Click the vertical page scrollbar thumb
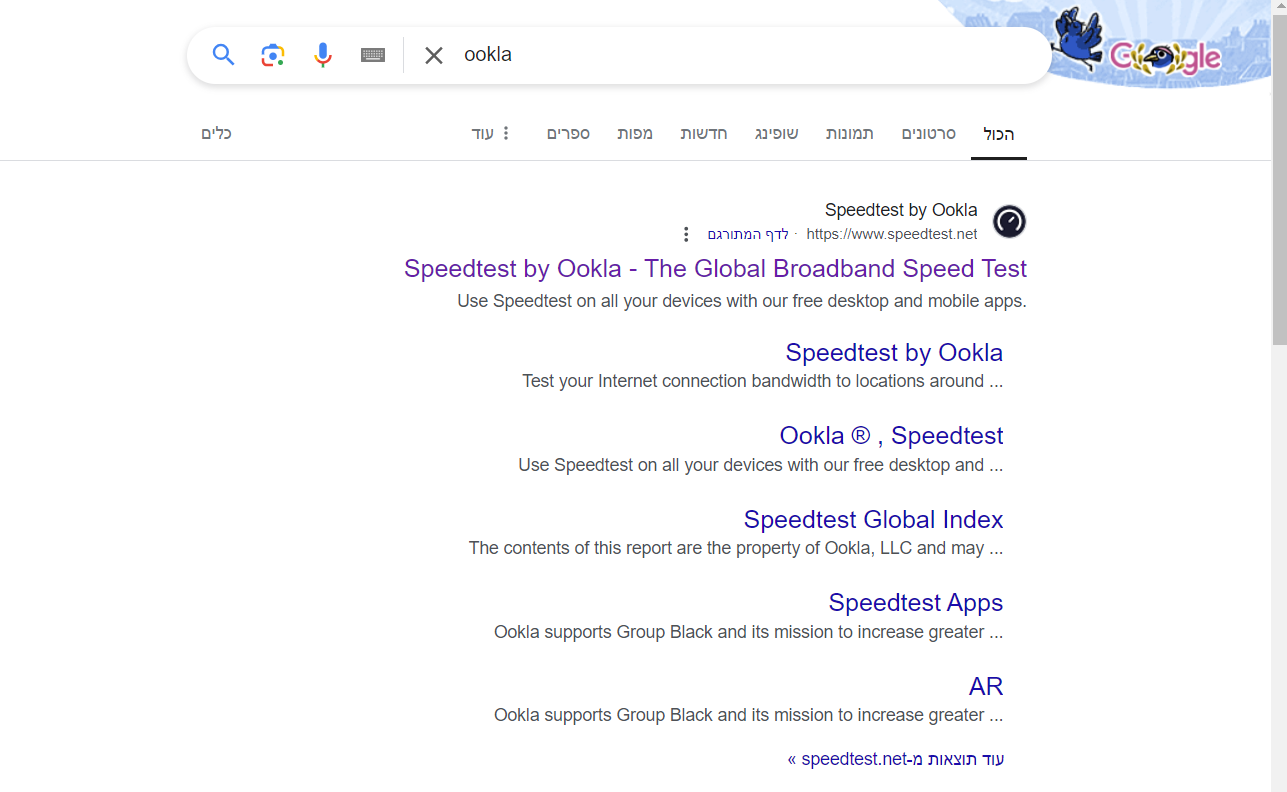 1278,180
